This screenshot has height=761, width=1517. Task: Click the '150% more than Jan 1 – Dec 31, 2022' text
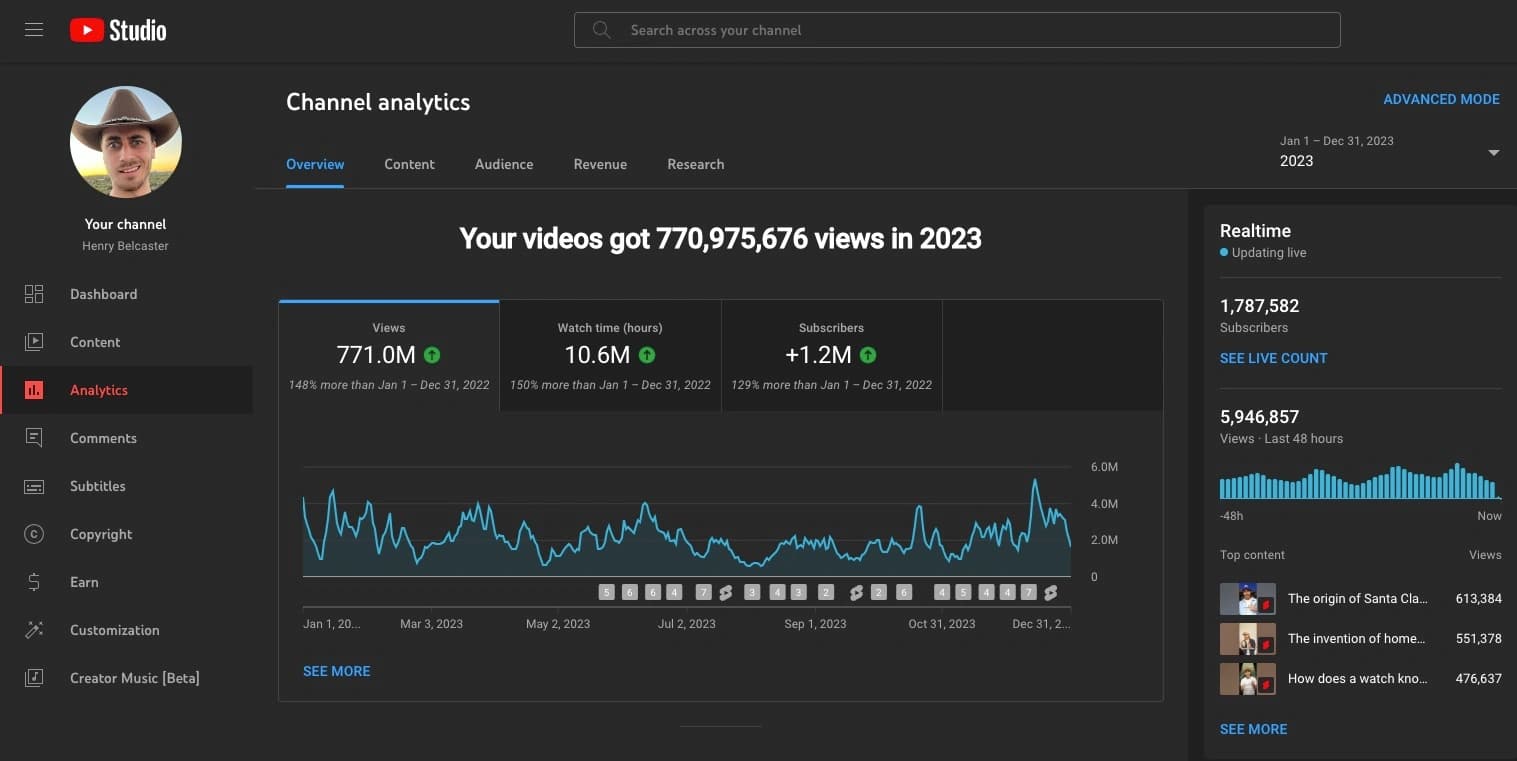(x=610, y=384)
